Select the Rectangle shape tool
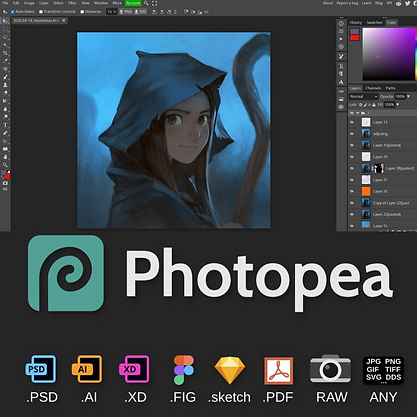This screenshot has height=417, width=417. 5,149
